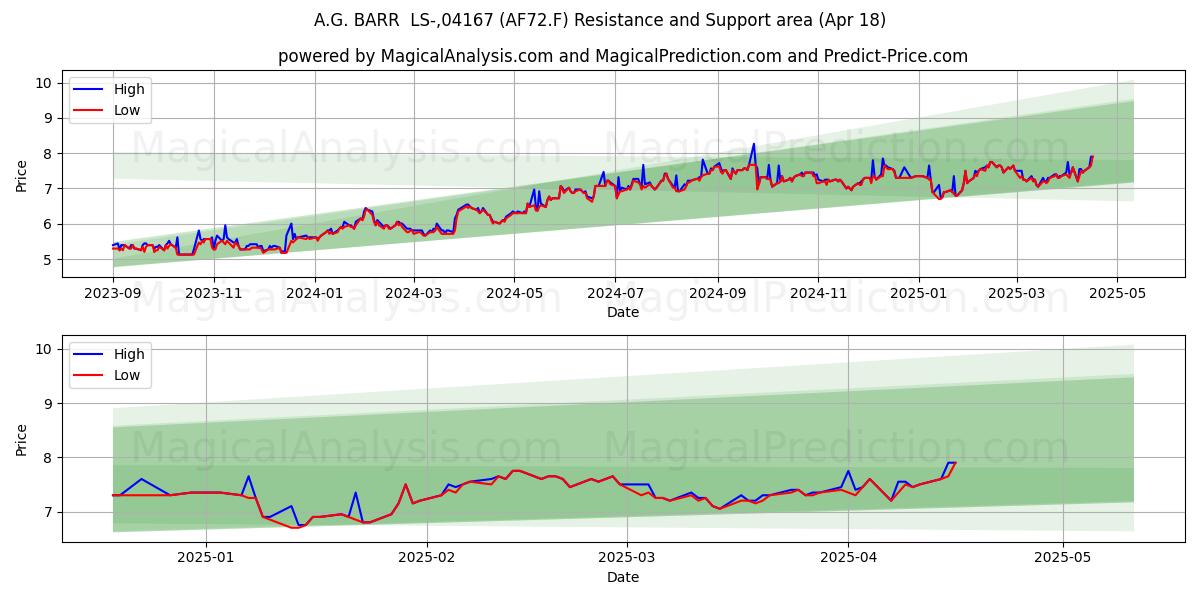Click the 'Price' y-axis label of the upper chart
1200x600 pixels.
[x=22, y=176]
